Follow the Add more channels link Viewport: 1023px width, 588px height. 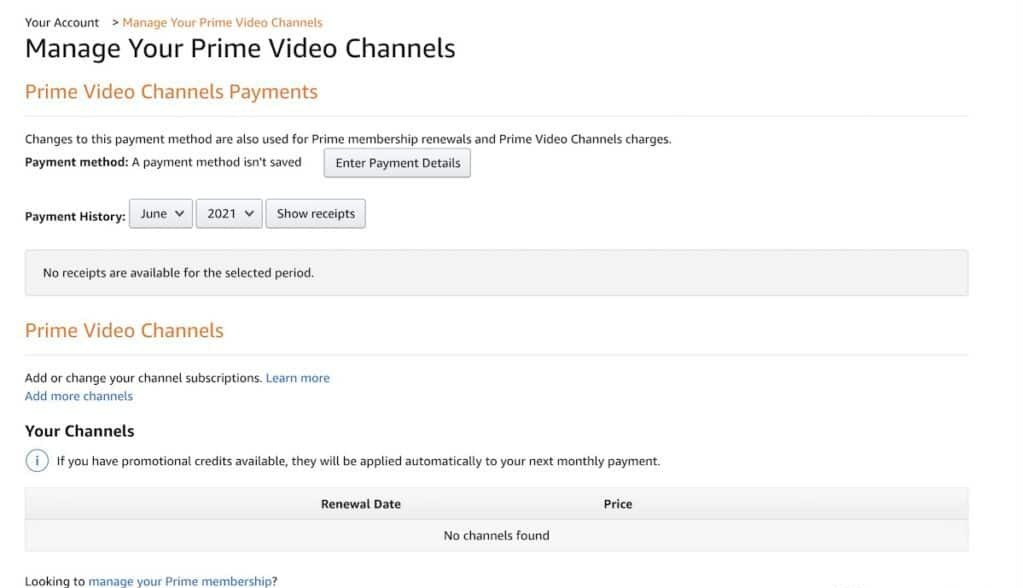coord(78,396)
